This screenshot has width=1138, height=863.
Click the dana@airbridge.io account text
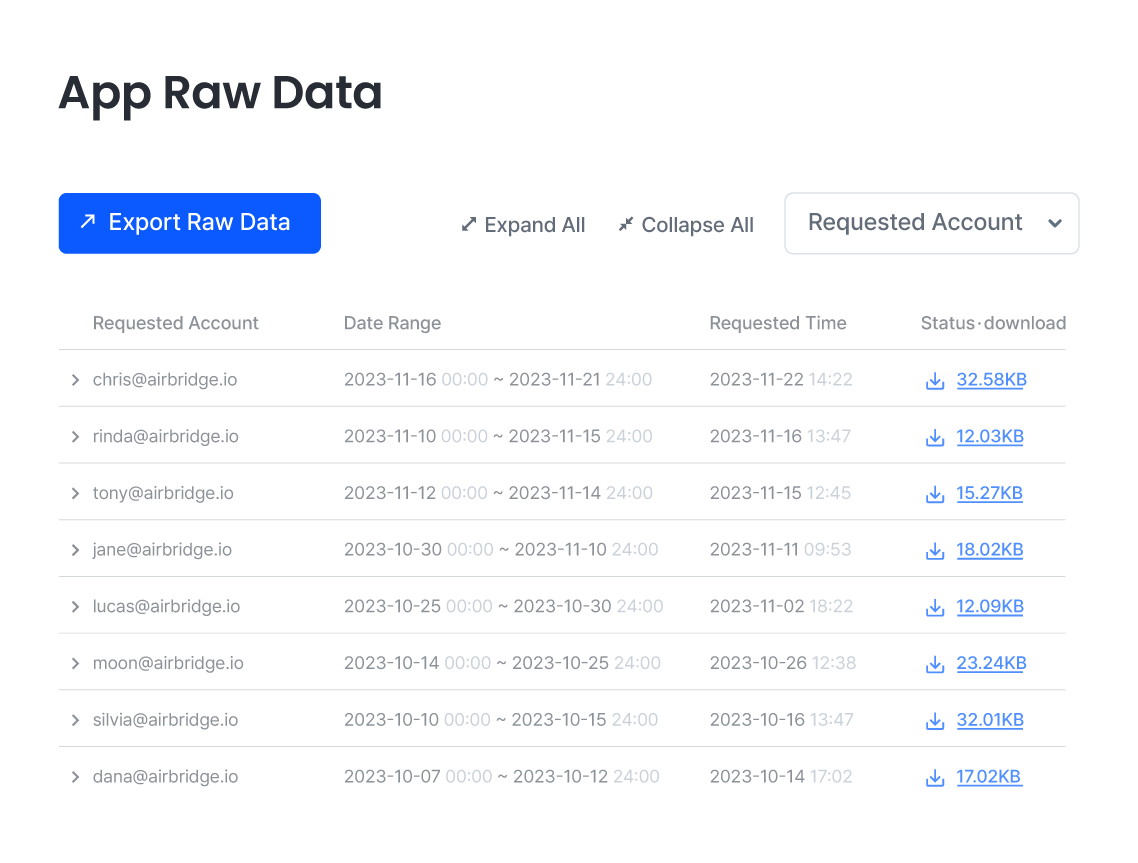[x=165, y=777]
